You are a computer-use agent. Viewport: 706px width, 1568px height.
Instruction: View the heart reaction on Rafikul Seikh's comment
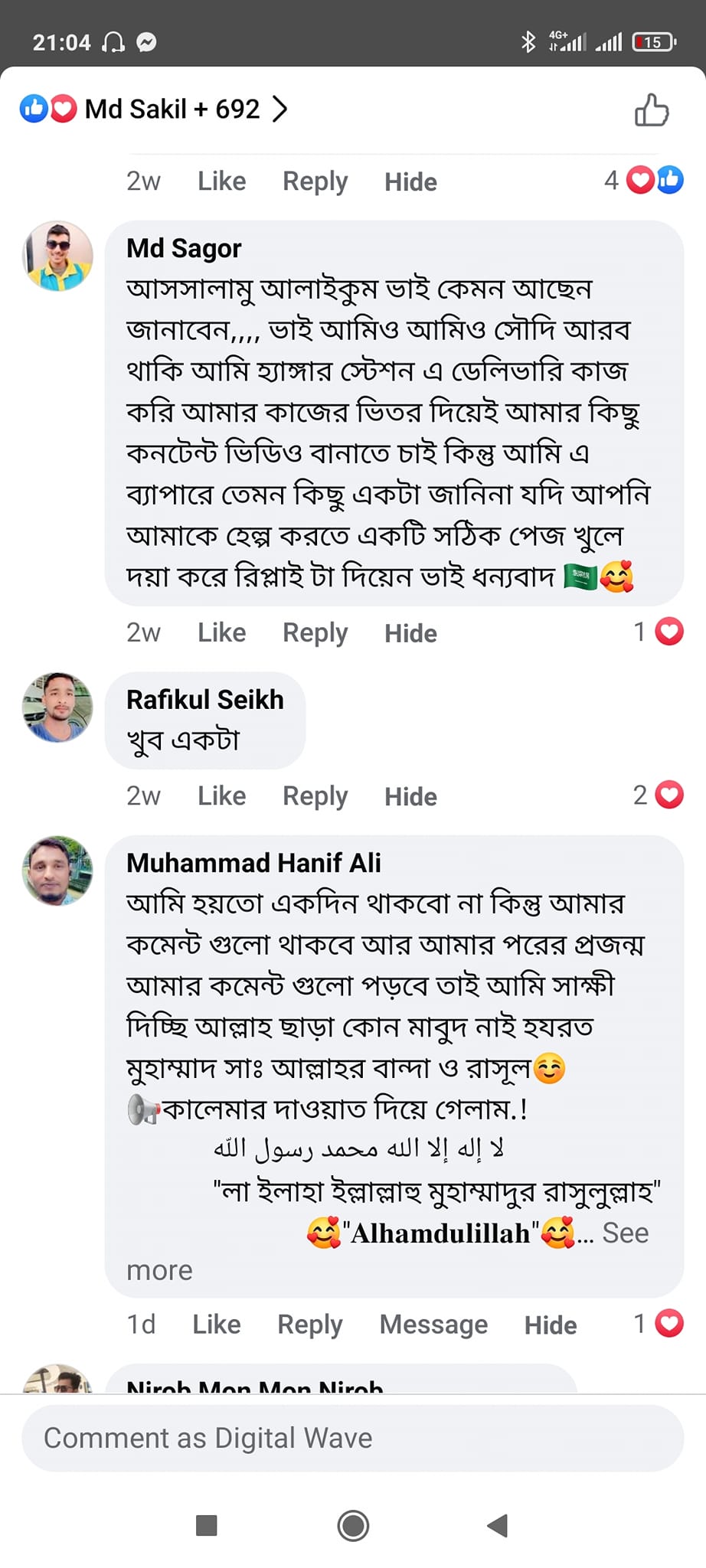coord(669,795)
